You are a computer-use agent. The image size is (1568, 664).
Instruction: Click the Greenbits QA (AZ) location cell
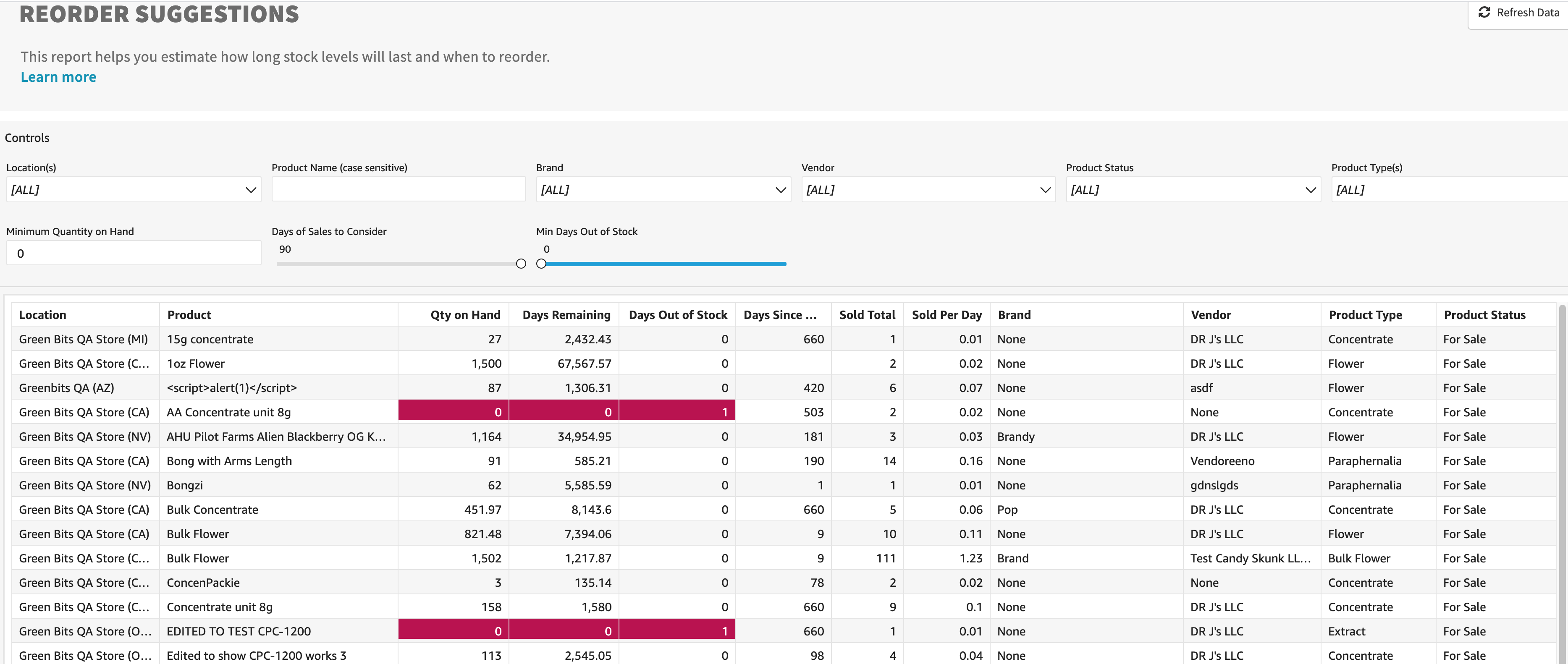click(x=85, y=388)
